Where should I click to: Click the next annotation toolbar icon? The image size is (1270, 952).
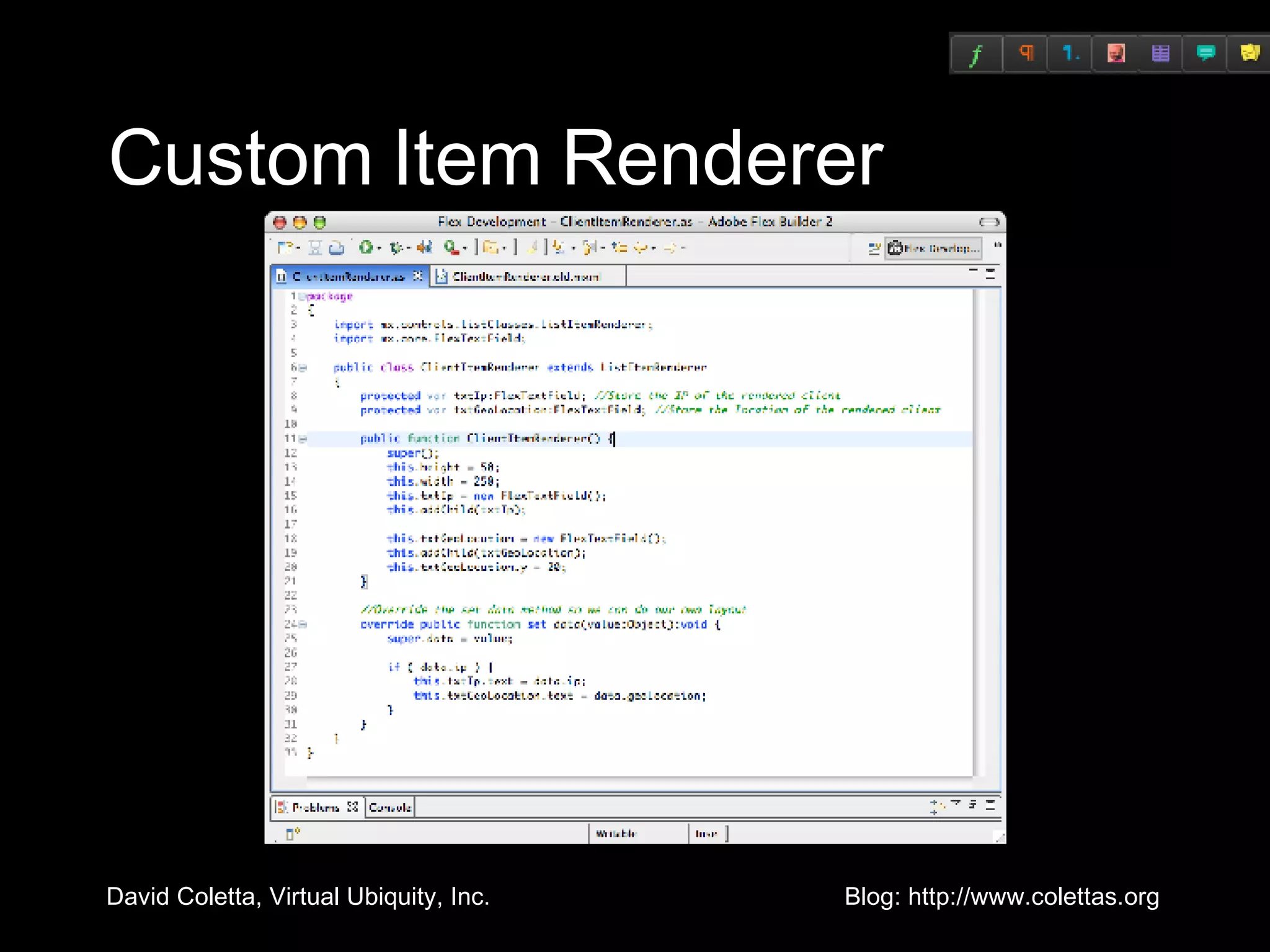559,248
